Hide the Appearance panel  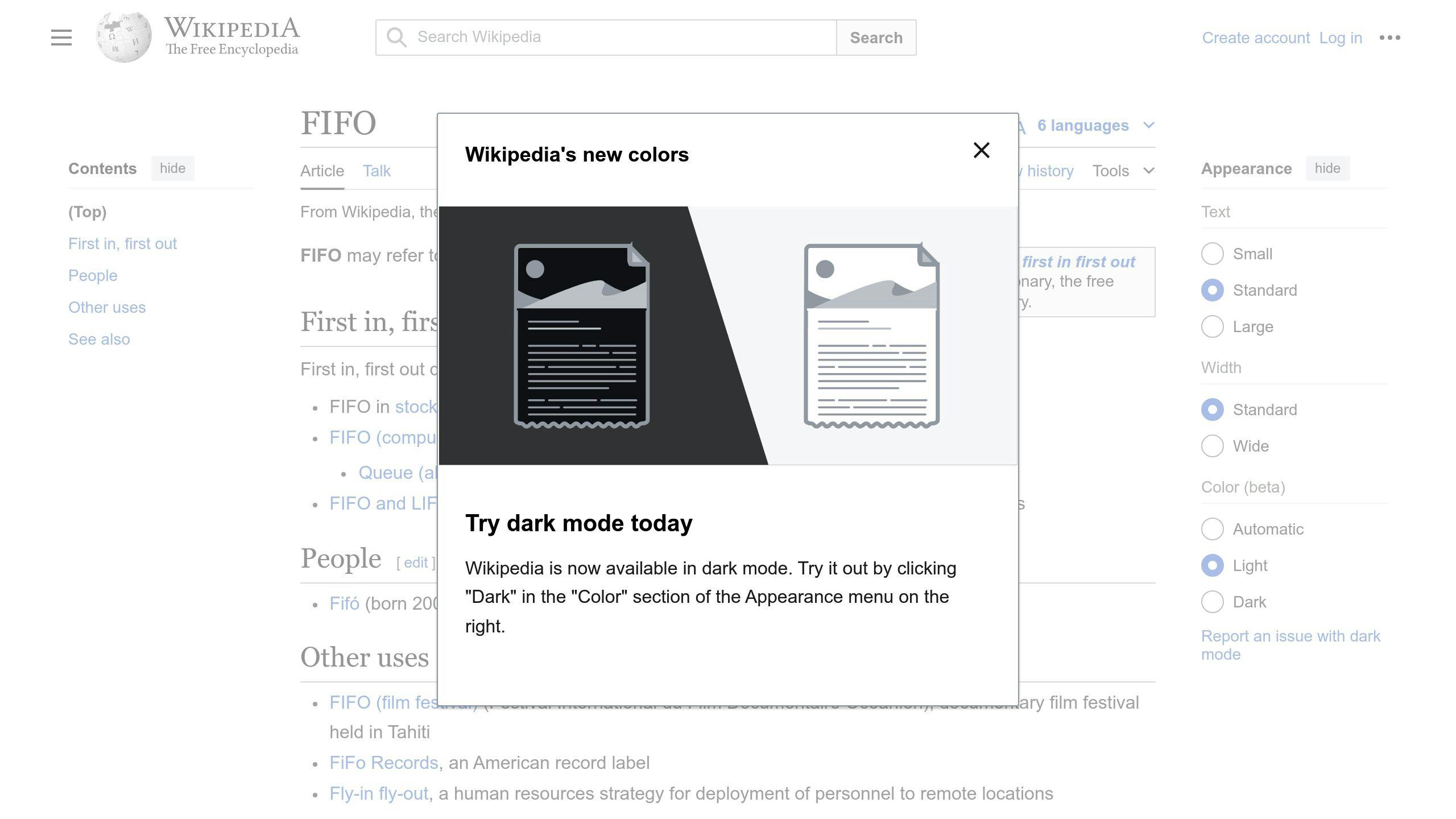(x=1327, y=168)
